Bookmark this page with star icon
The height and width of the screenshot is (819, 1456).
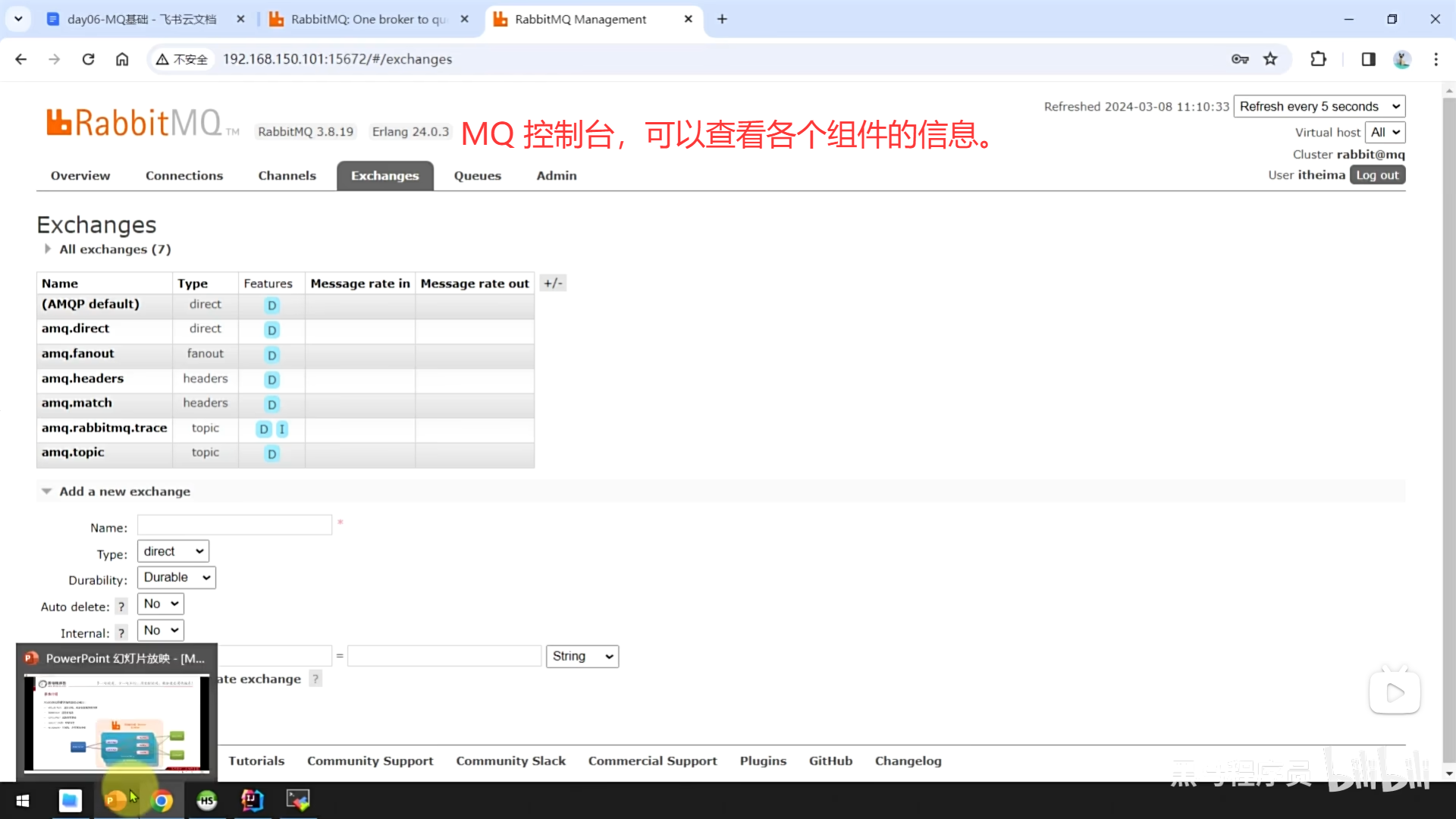click(1270, 59)
